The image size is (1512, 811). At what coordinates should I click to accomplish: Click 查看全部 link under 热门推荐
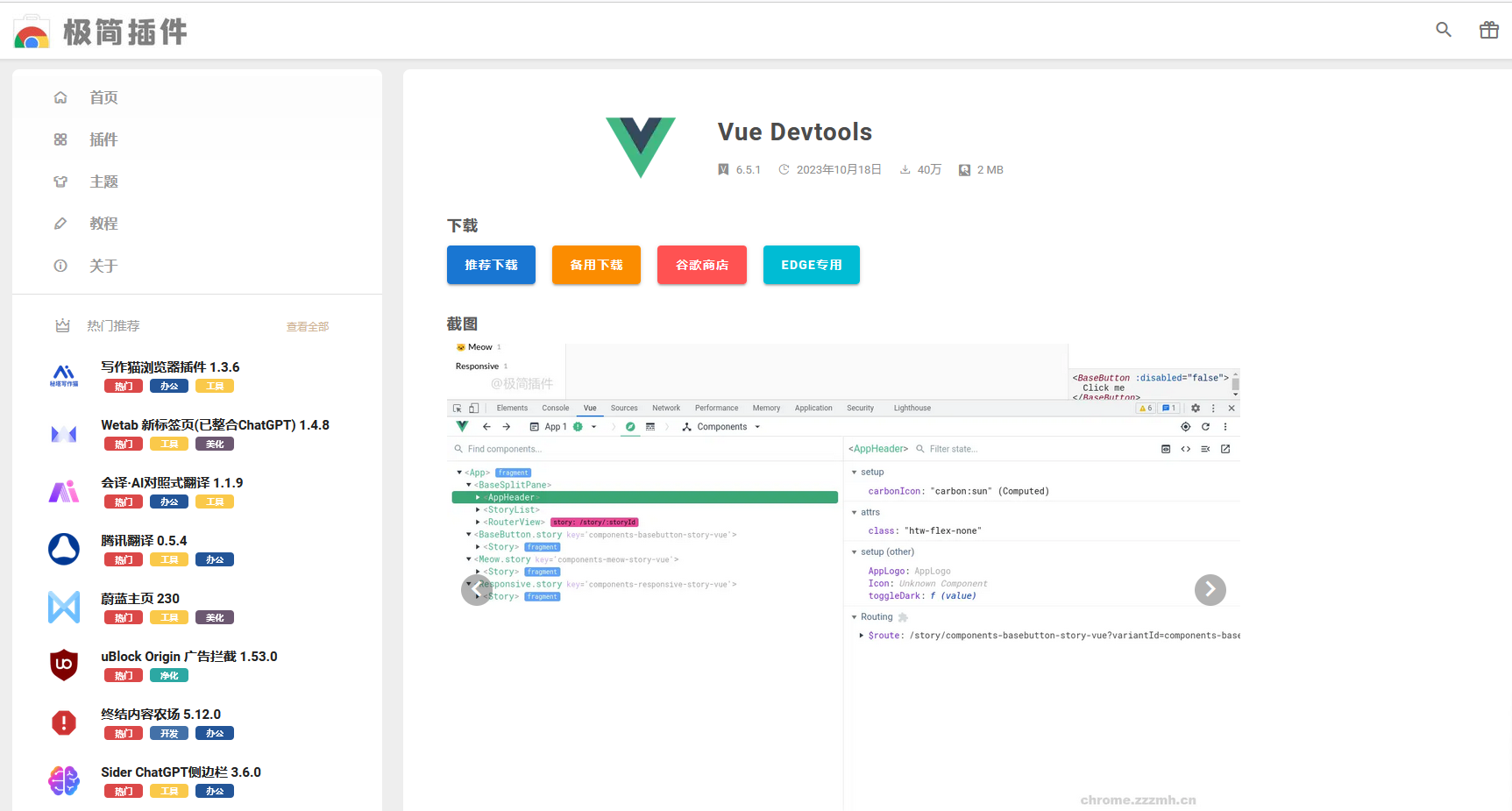click(308, 327)
